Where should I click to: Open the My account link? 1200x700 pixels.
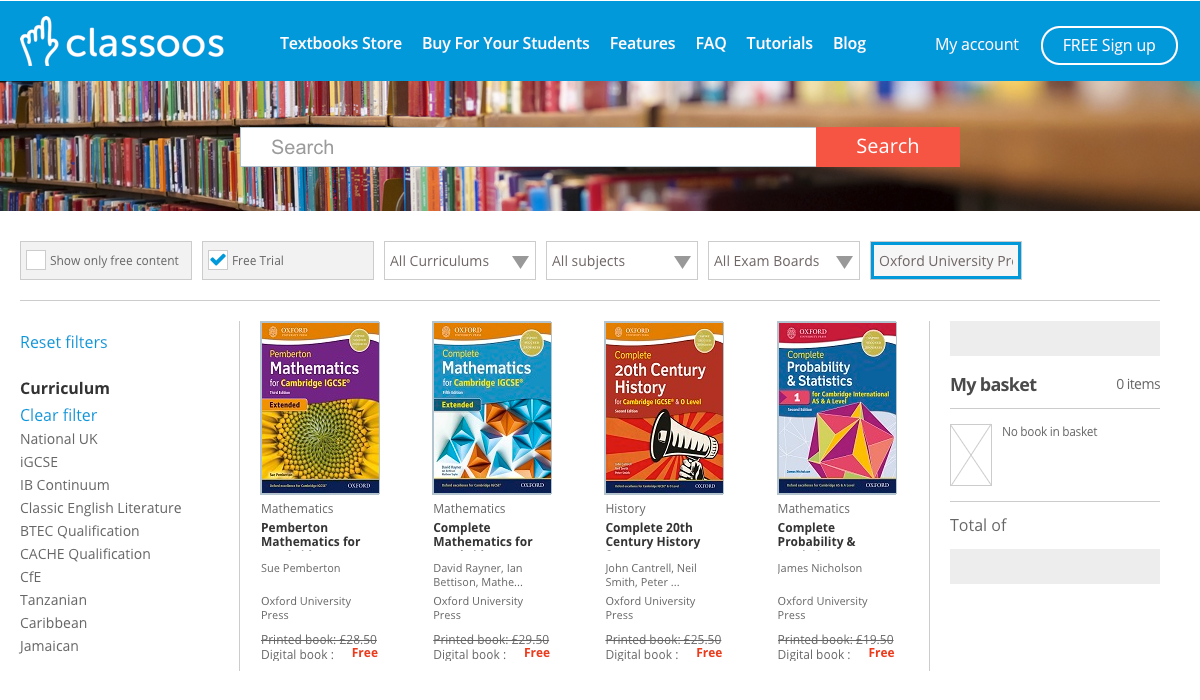pyautogui.click(x=976, y=45)
